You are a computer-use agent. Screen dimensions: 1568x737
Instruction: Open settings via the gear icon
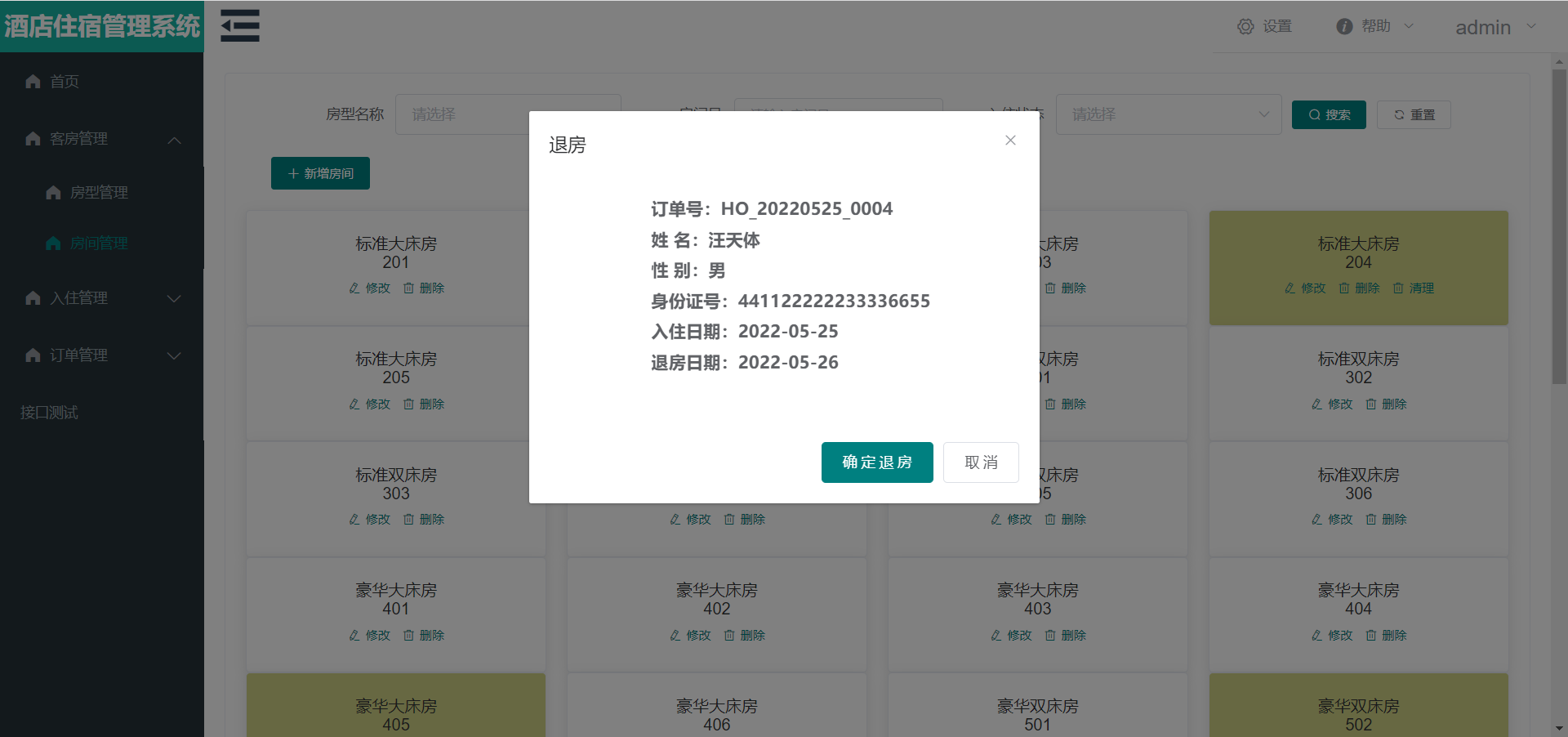[1245, 27]
